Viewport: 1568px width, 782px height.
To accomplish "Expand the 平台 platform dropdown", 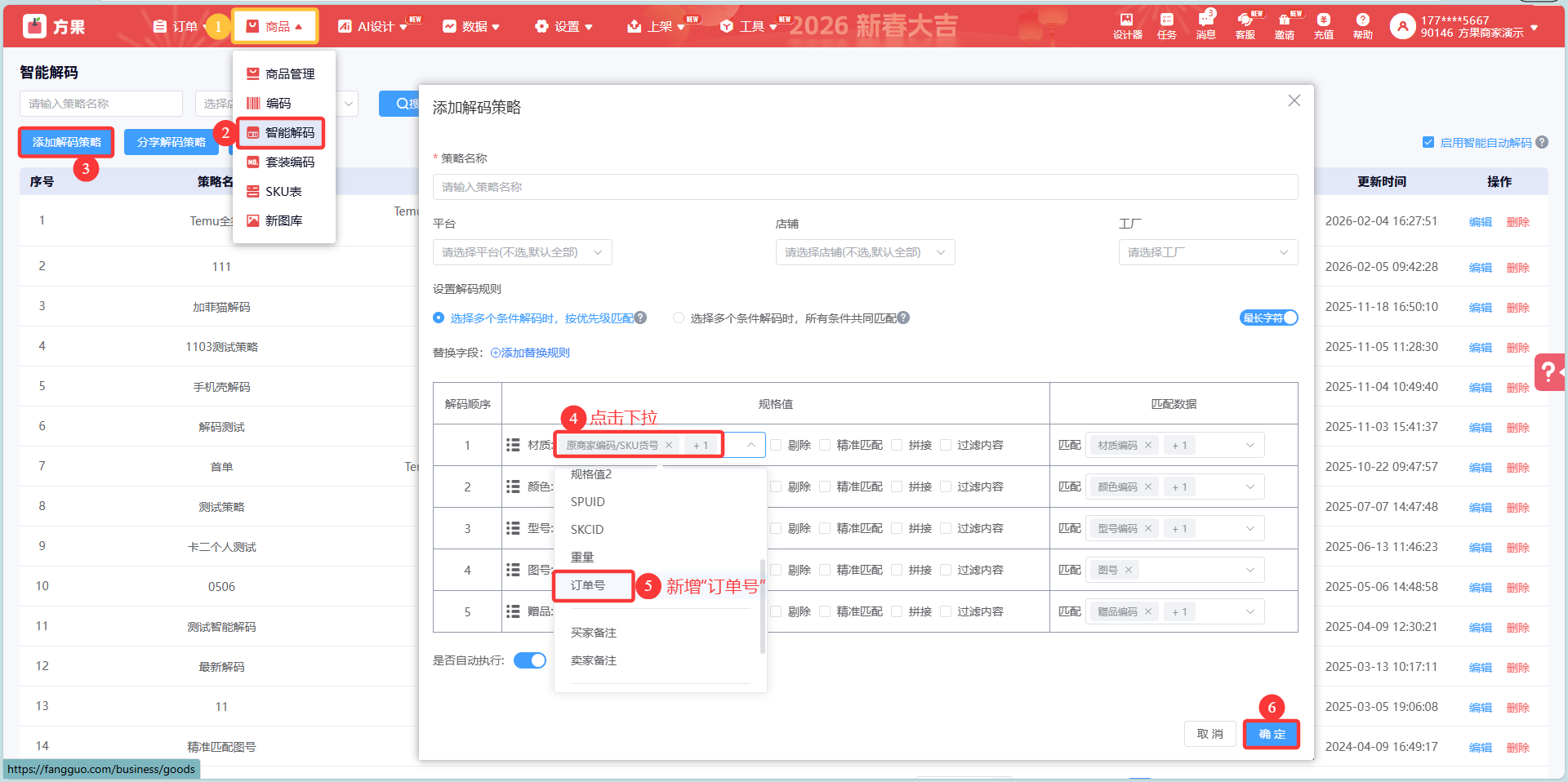I will 522,252.
